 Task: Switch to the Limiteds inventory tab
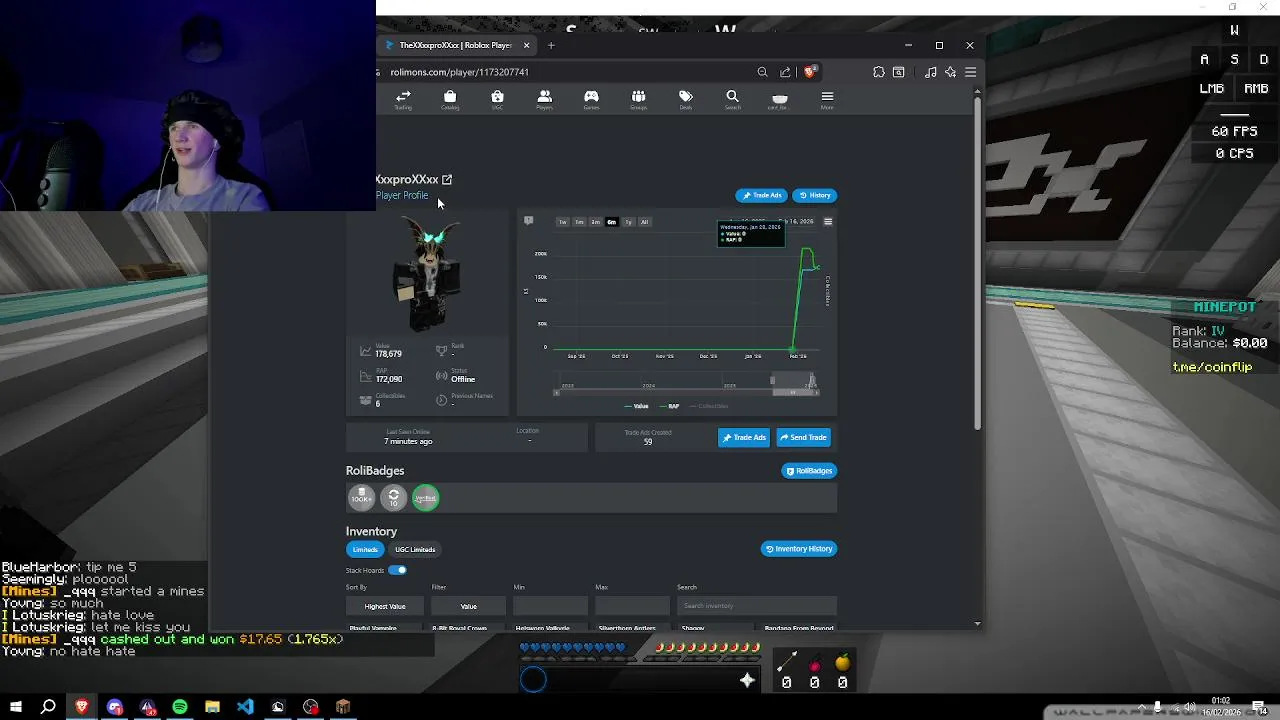[365, 549]
